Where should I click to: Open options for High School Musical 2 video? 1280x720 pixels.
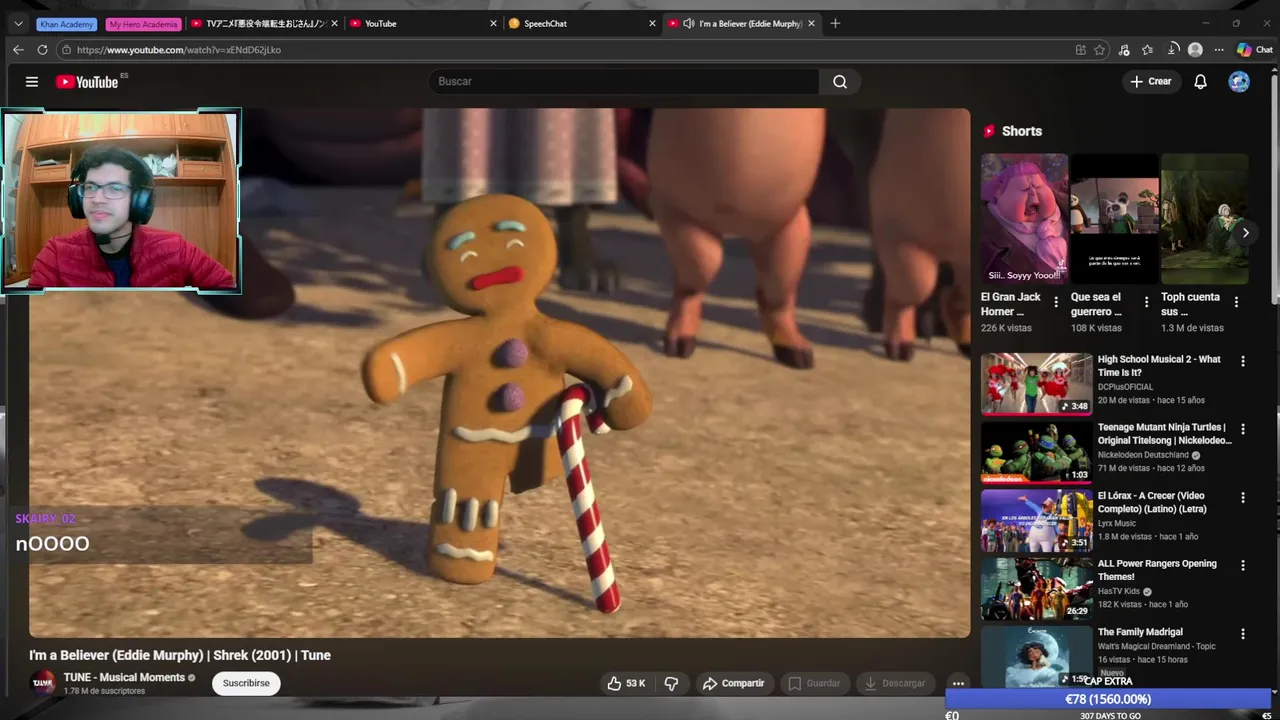pos(1243,362)
